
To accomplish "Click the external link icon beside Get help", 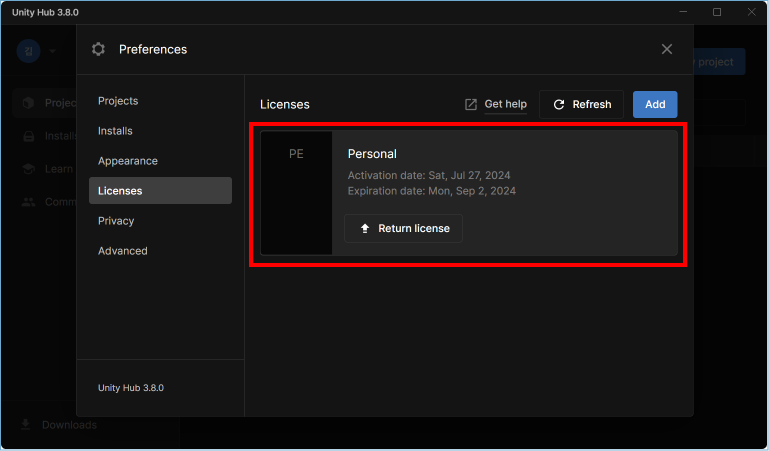I will 470,104.
